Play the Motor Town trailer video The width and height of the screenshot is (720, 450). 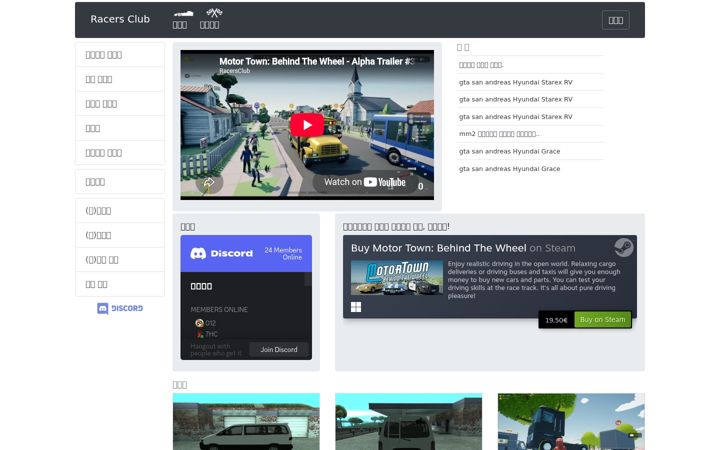pyautogui.click(x=306, y=125)
